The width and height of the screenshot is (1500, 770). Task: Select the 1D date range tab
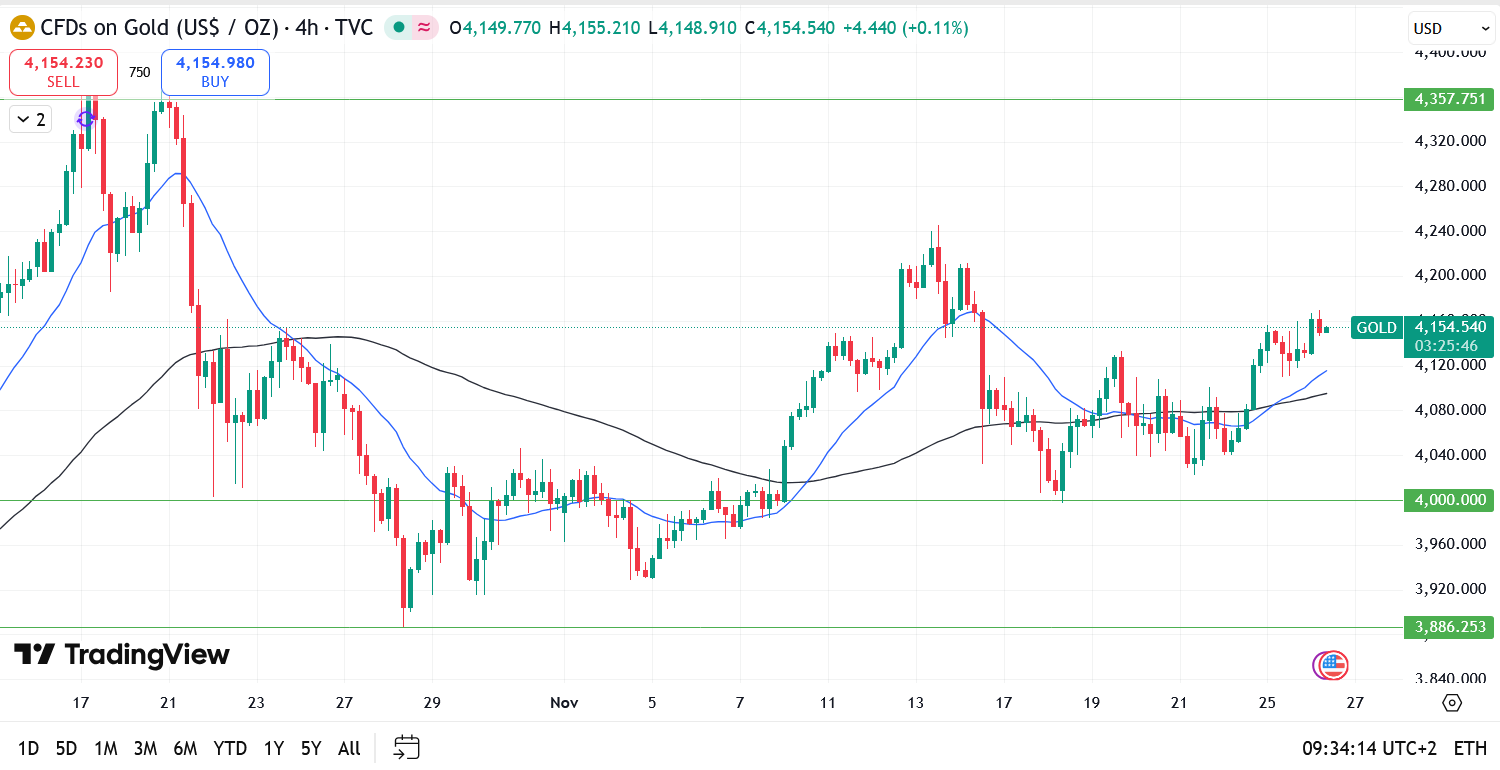(x=29, y=748)
